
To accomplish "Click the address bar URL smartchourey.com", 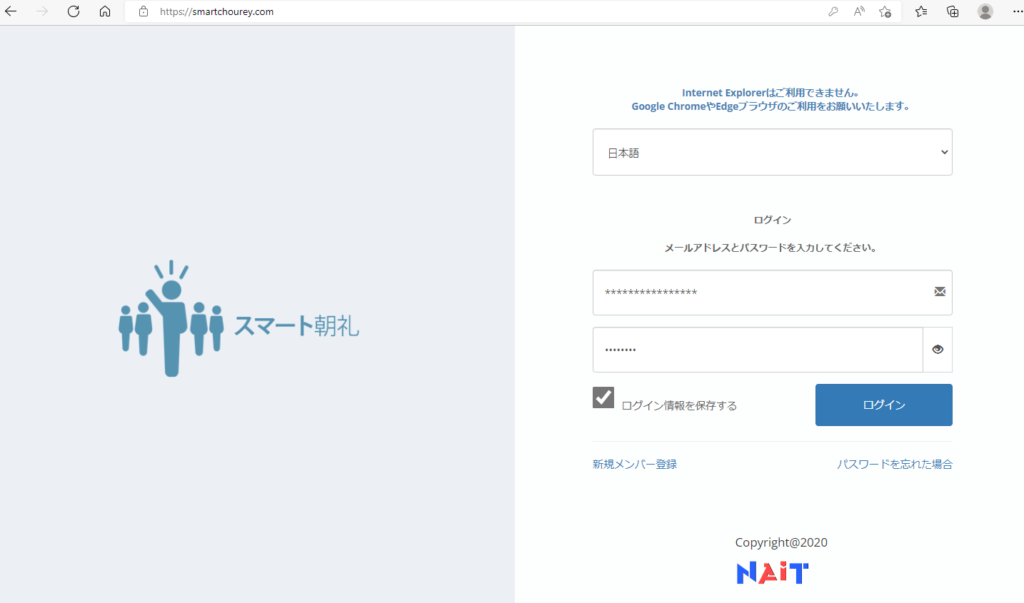I will point(217,12).
